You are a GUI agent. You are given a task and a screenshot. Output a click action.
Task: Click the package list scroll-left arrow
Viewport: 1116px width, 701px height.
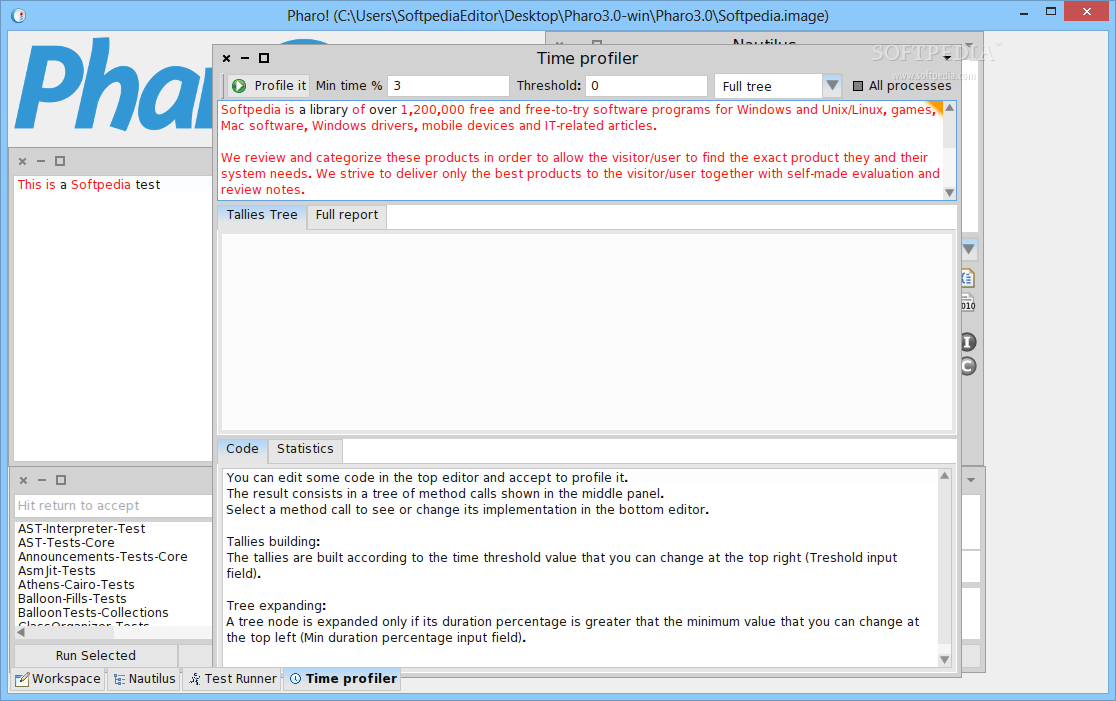click(21, 632)
